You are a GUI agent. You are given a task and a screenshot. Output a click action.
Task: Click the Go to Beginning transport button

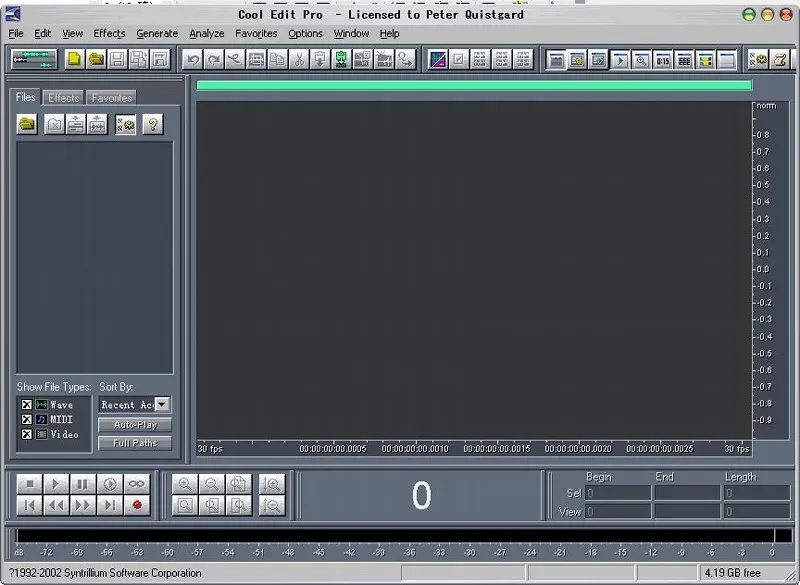(x=30, y=505)
